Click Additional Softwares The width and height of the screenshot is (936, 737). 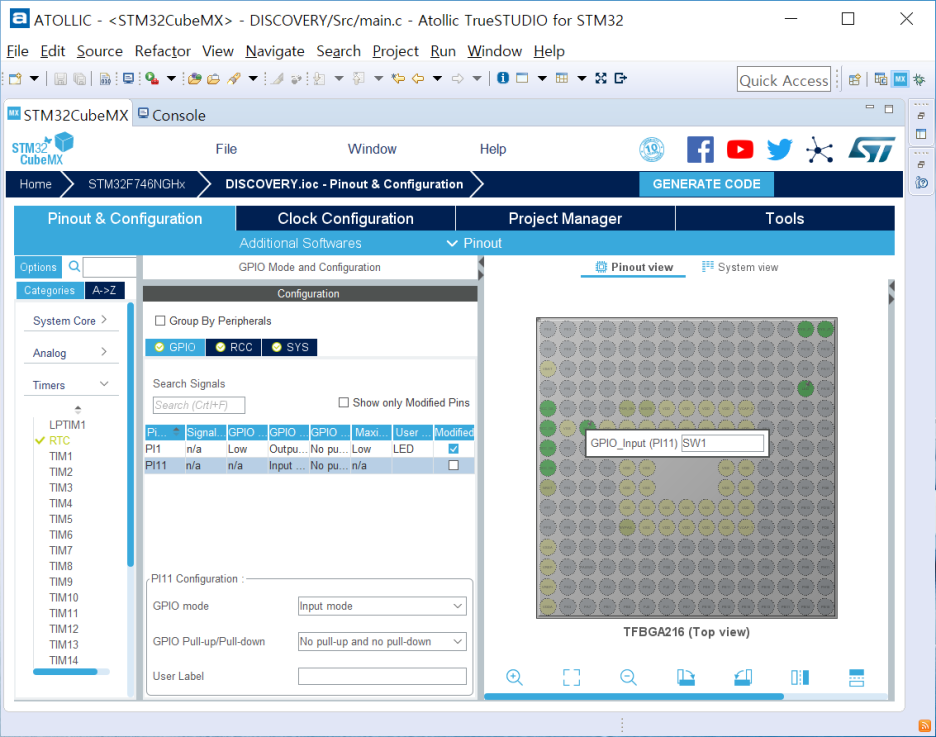coord(300,243)
